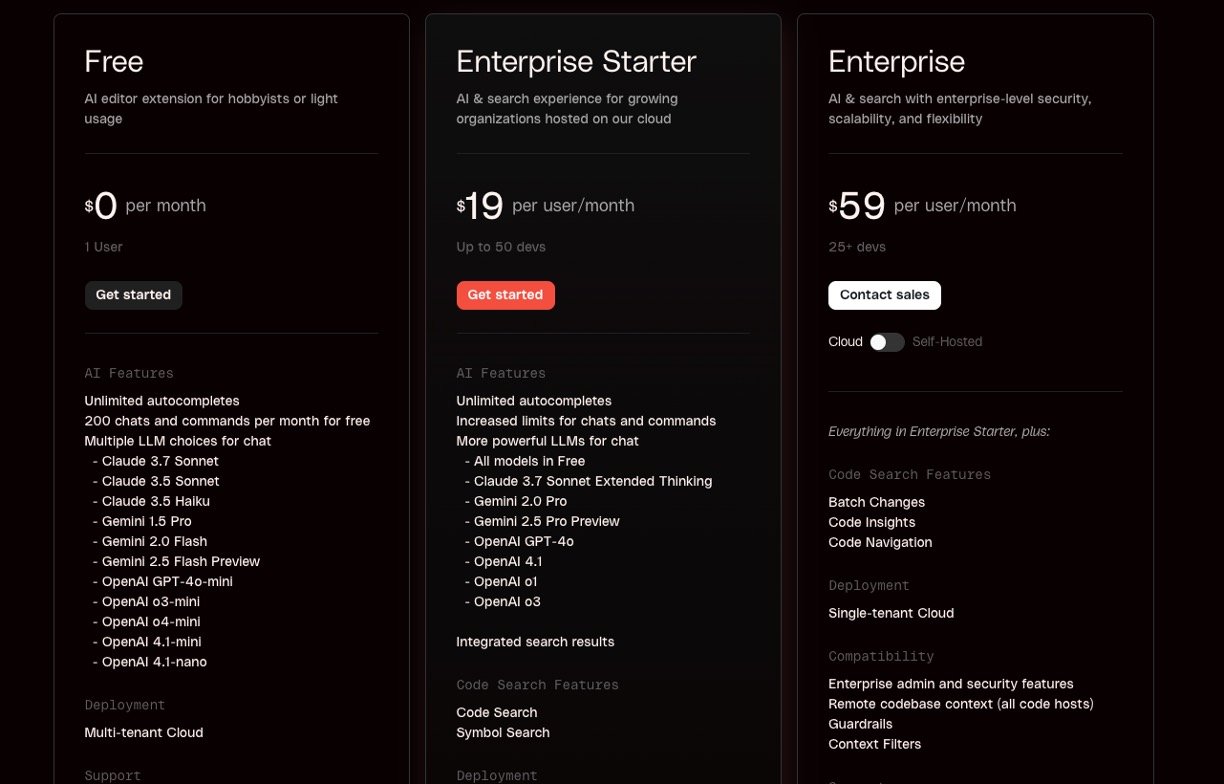This screenshot has width=1224, height=784.
Task: Click Claude 3.7 Sonnet Extended Thinking entry
Action: coord(592,481)
